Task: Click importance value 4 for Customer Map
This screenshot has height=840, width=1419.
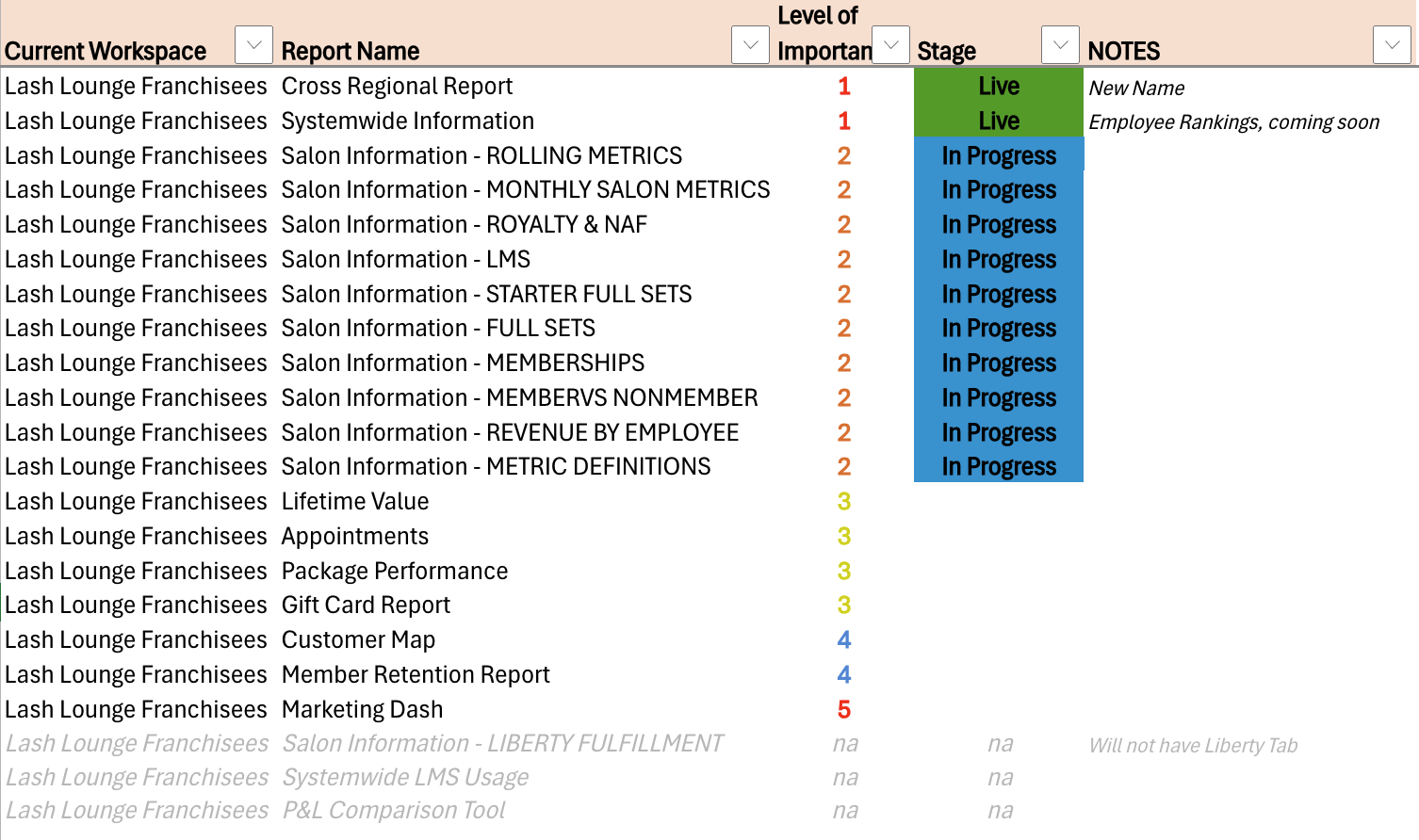Action: [844, 640]
